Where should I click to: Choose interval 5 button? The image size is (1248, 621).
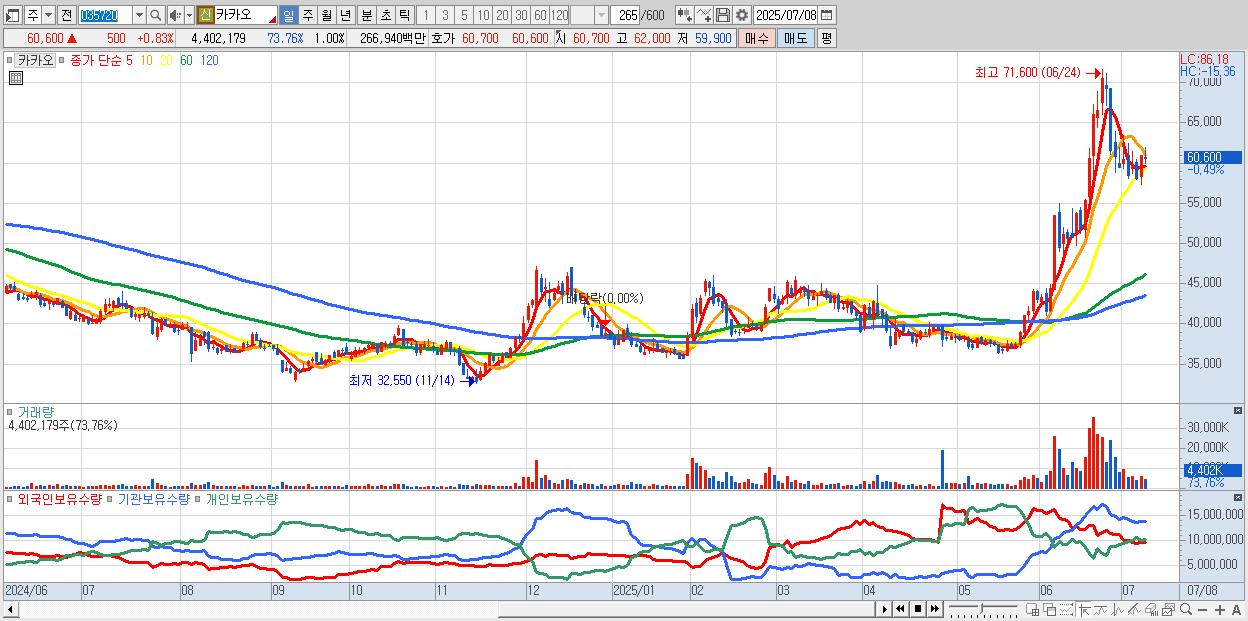463,15
